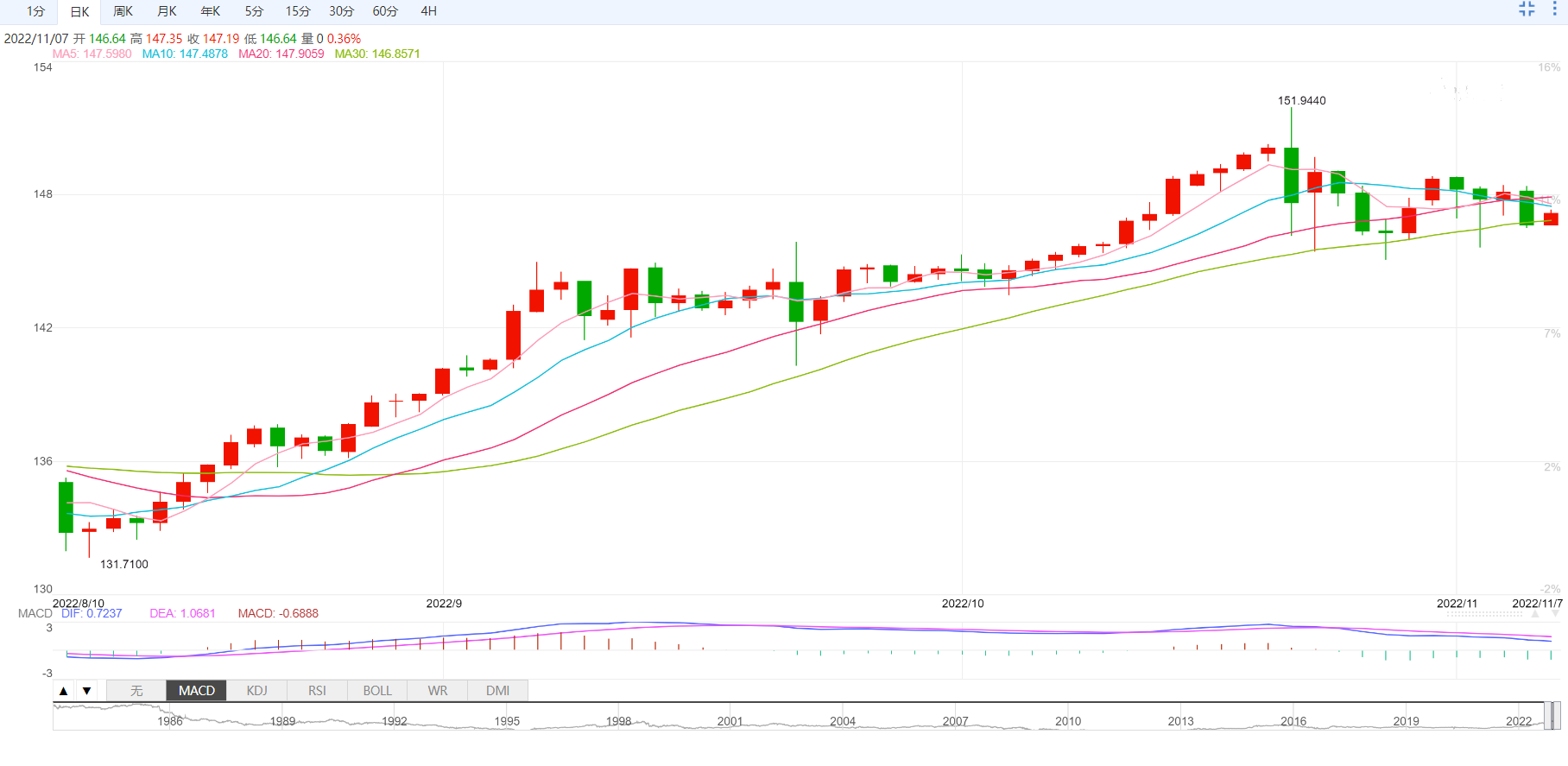This screenshot has height=766, width=1568.
Task: Select the 日K daily chart tab
Action: point(79,11)
